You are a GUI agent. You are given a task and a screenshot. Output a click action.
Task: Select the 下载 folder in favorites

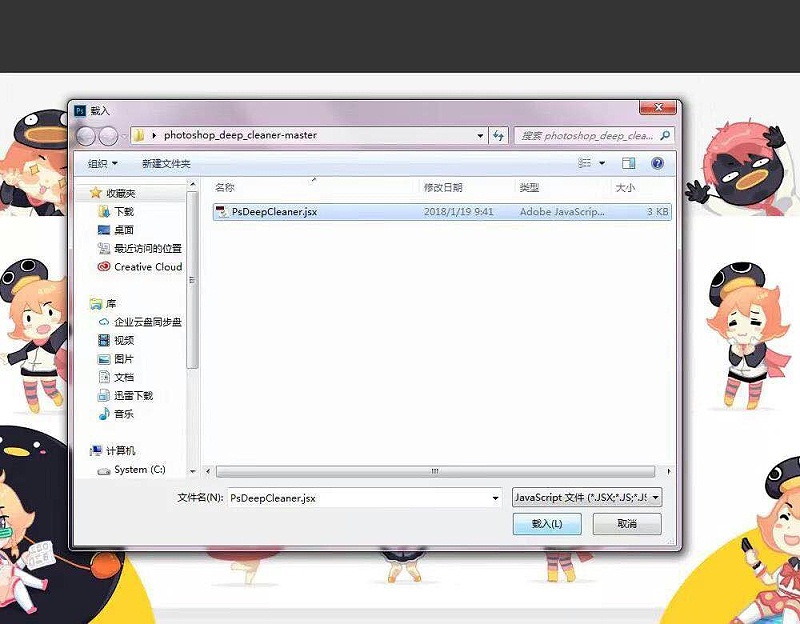(123, 212)
